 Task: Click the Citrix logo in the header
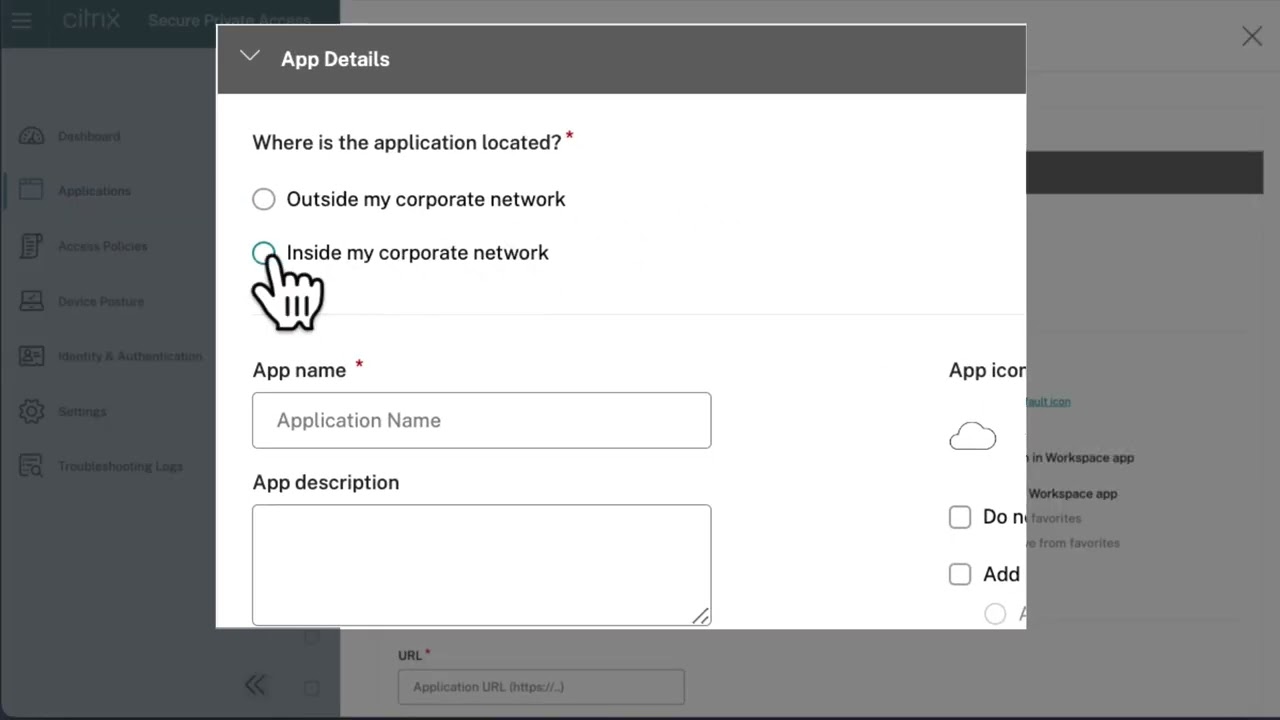[91, 18]
